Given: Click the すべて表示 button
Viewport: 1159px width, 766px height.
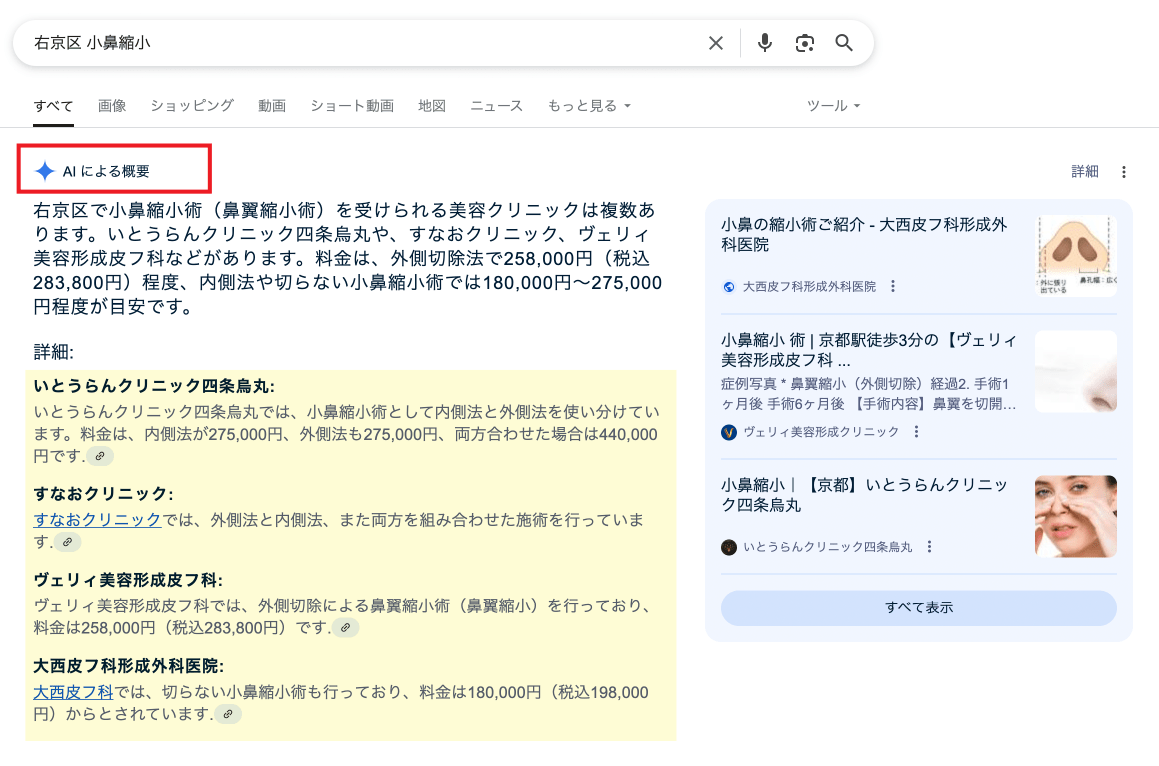Looking at the screenshot, I should click(919, 608).
